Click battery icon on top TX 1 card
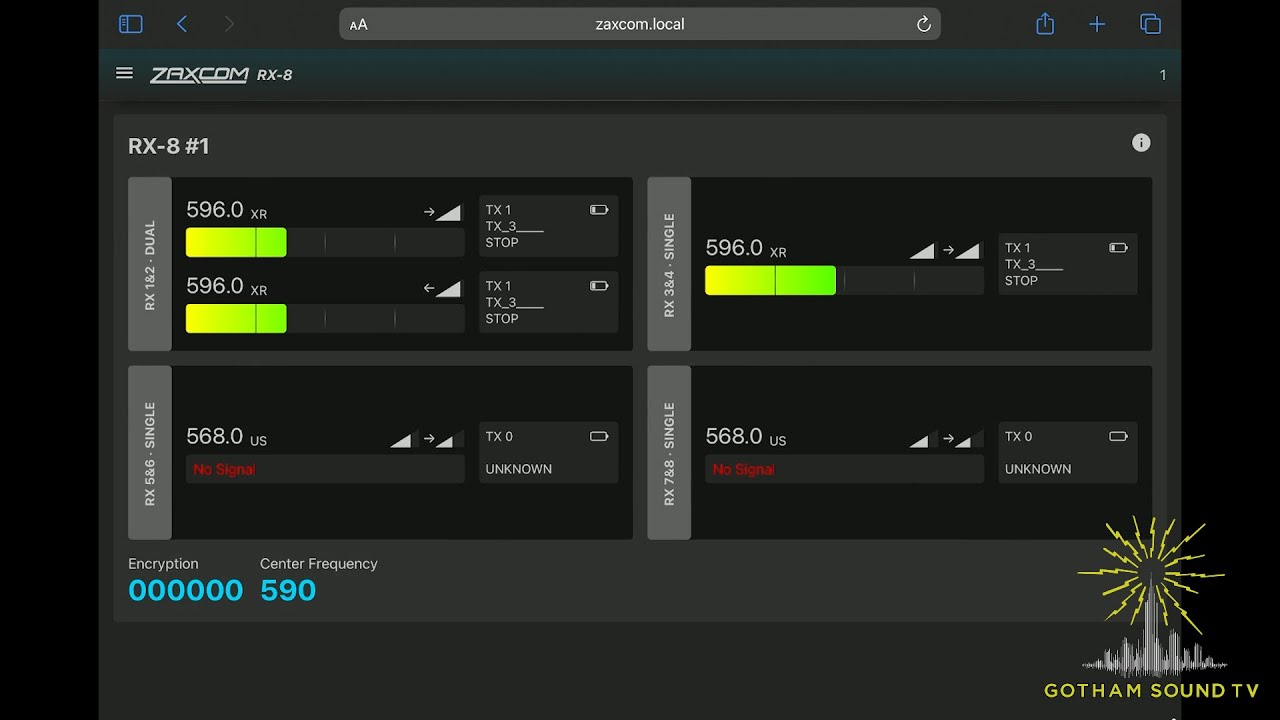The height and width of the screenshot is (720, 1280). (x=599, y=210)
